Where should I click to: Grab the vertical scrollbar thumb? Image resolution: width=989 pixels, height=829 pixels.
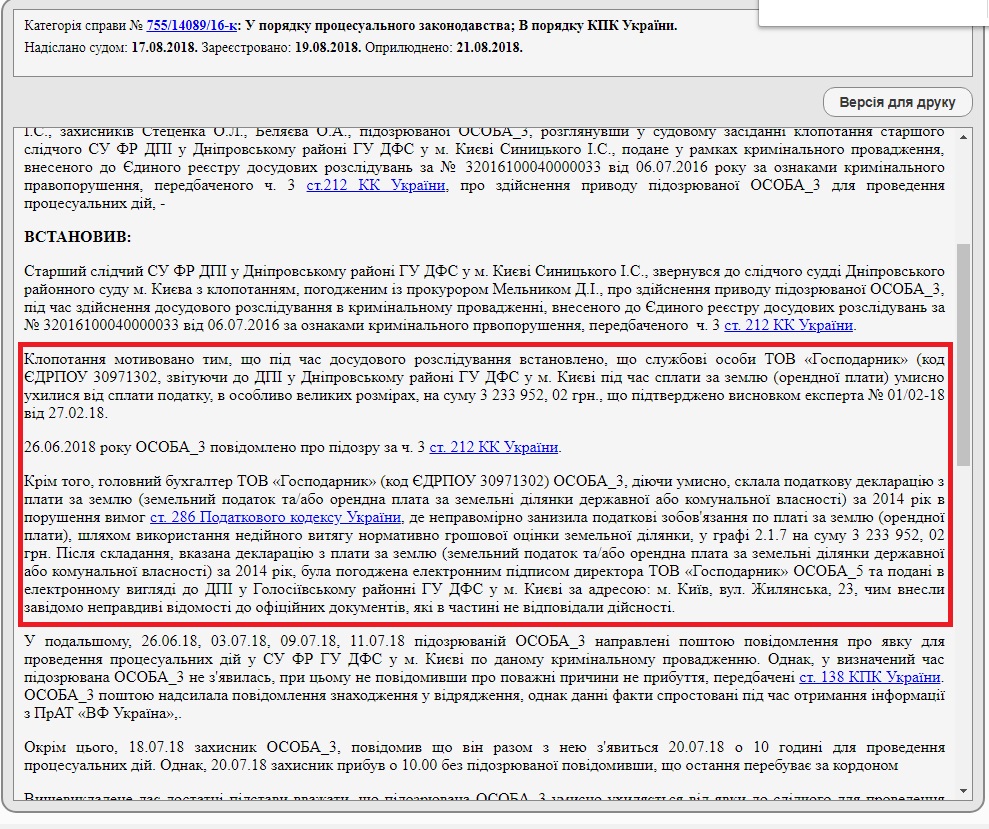pyautogui.click(x=962, y=350)
